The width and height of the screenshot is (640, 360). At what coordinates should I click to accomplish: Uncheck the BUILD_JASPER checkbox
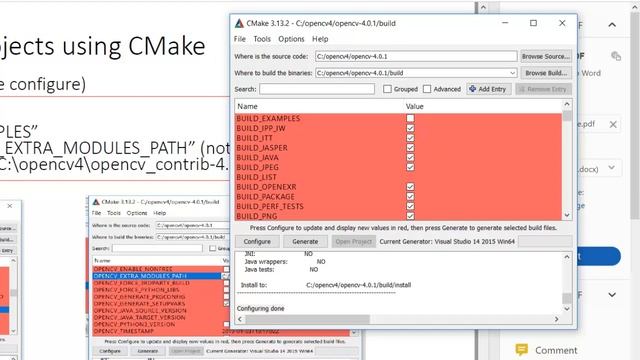pyautogui.click(x=410, y=148)
